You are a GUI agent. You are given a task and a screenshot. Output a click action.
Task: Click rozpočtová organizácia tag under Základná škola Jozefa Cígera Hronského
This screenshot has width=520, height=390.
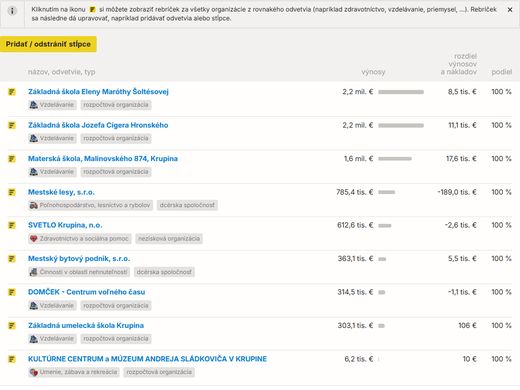tap(116, 138)
